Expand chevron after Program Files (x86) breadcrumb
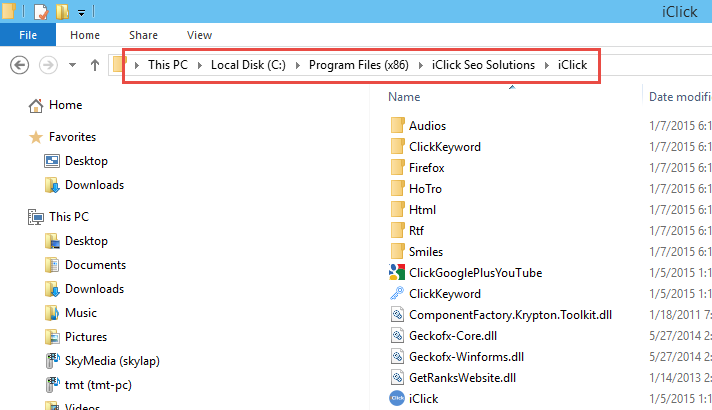The image size is (712, 410). 420,65
